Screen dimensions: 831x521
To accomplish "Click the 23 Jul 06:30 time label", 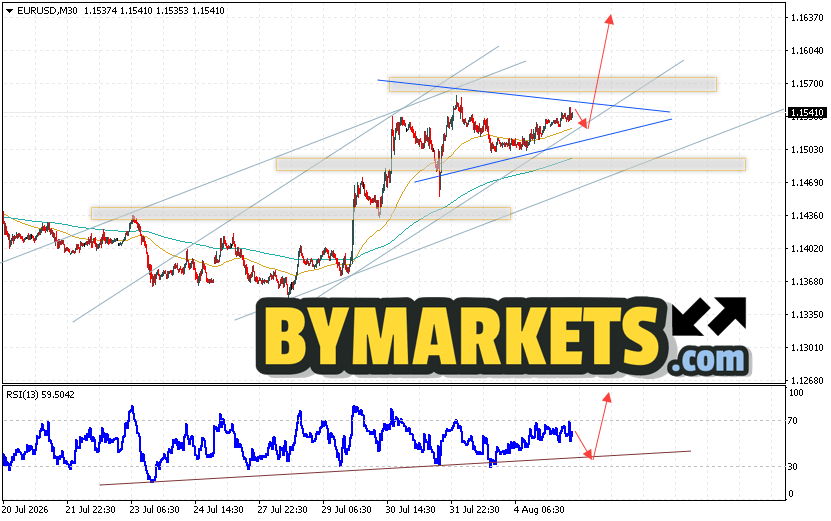I will point(154,510).
